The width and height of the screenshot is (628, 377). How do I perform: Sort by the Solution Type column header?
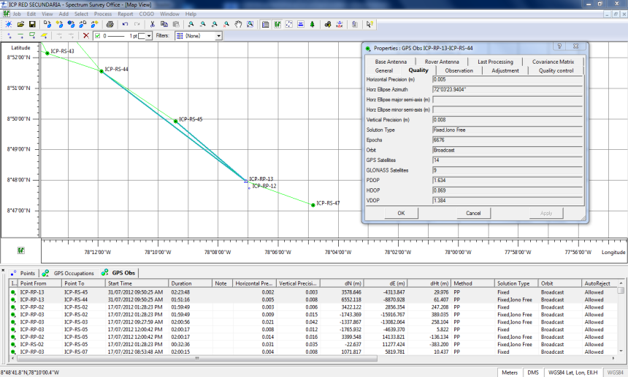(517, 283)
